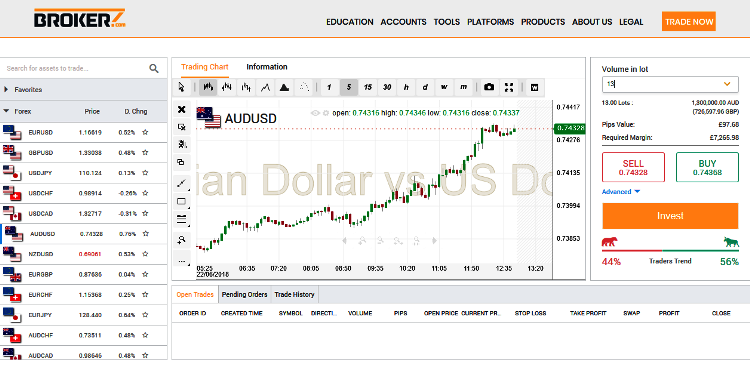Toggle the eye visibility icon beside the OHLC values
Screen dimensions: 750x373
[x=314, y=113]
